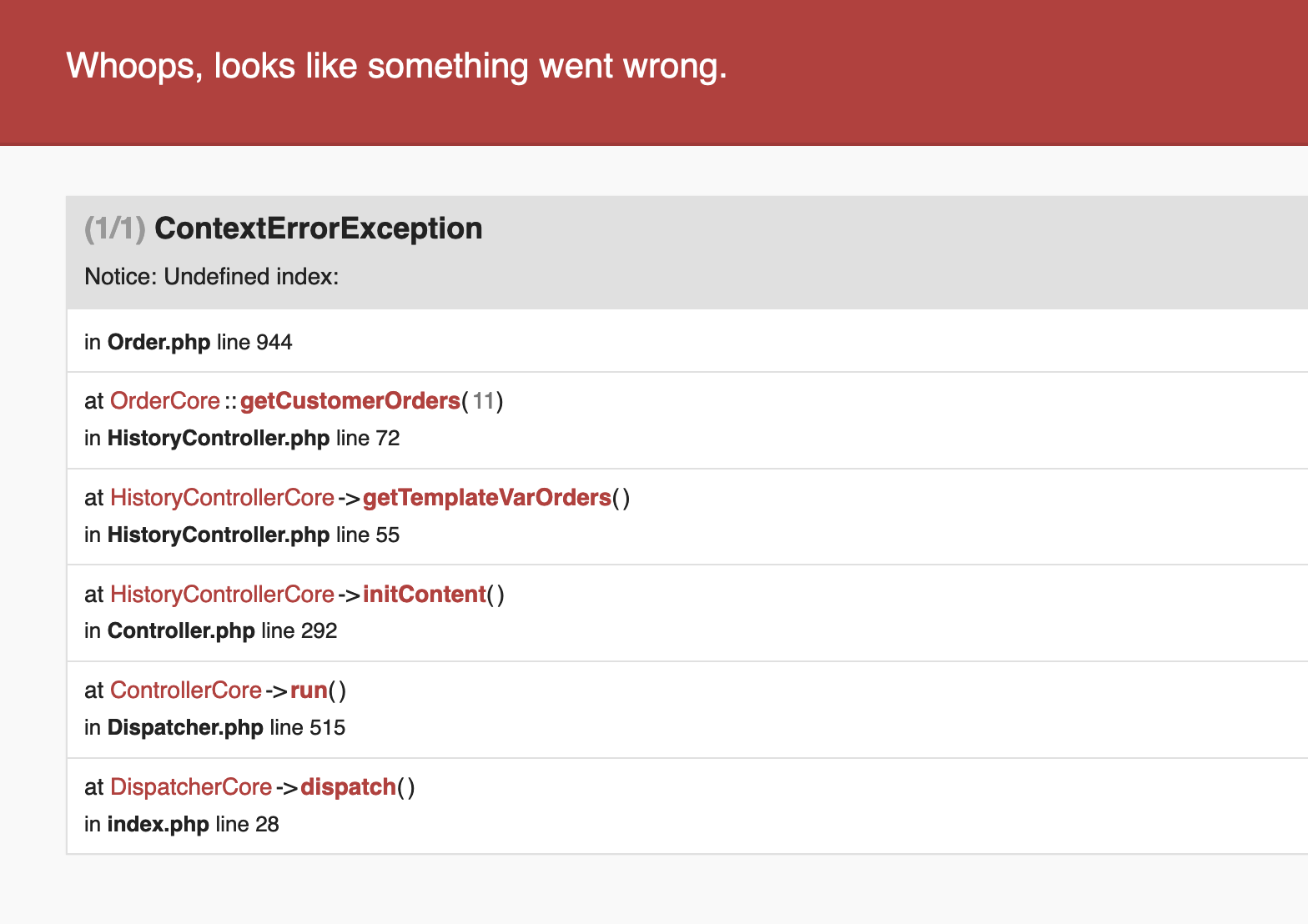
Task: Select the getTemplateVarOrders method link
Action: point(486,498)
